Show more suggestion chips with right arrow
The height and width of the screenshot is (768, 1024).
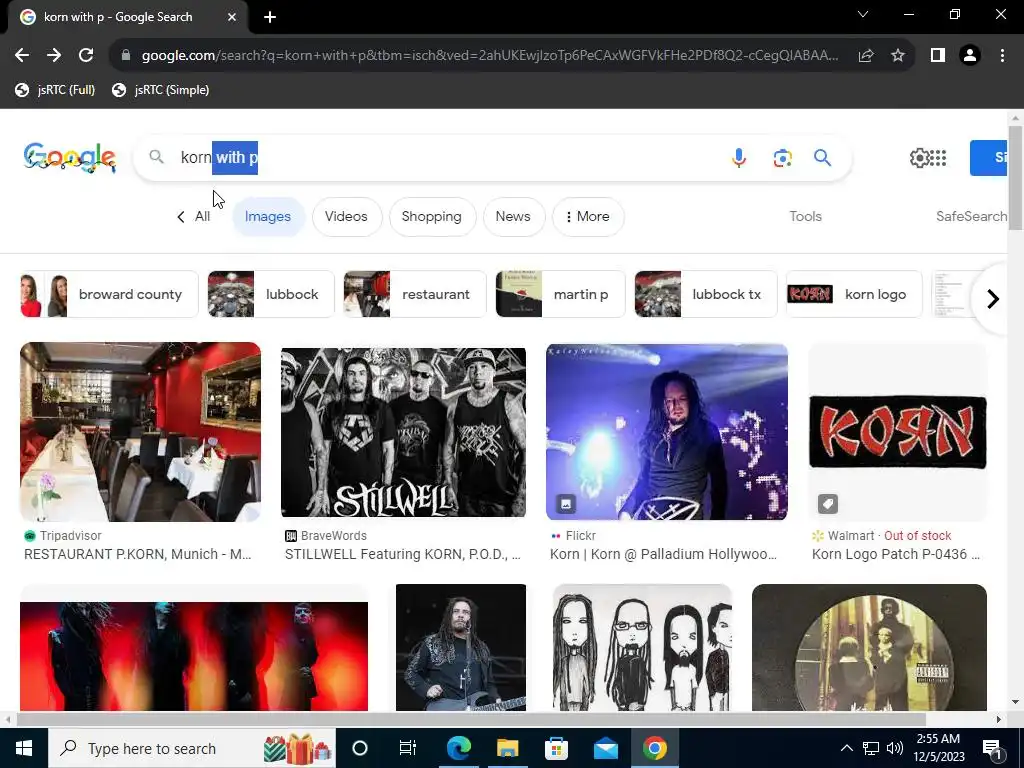(993, 299)
